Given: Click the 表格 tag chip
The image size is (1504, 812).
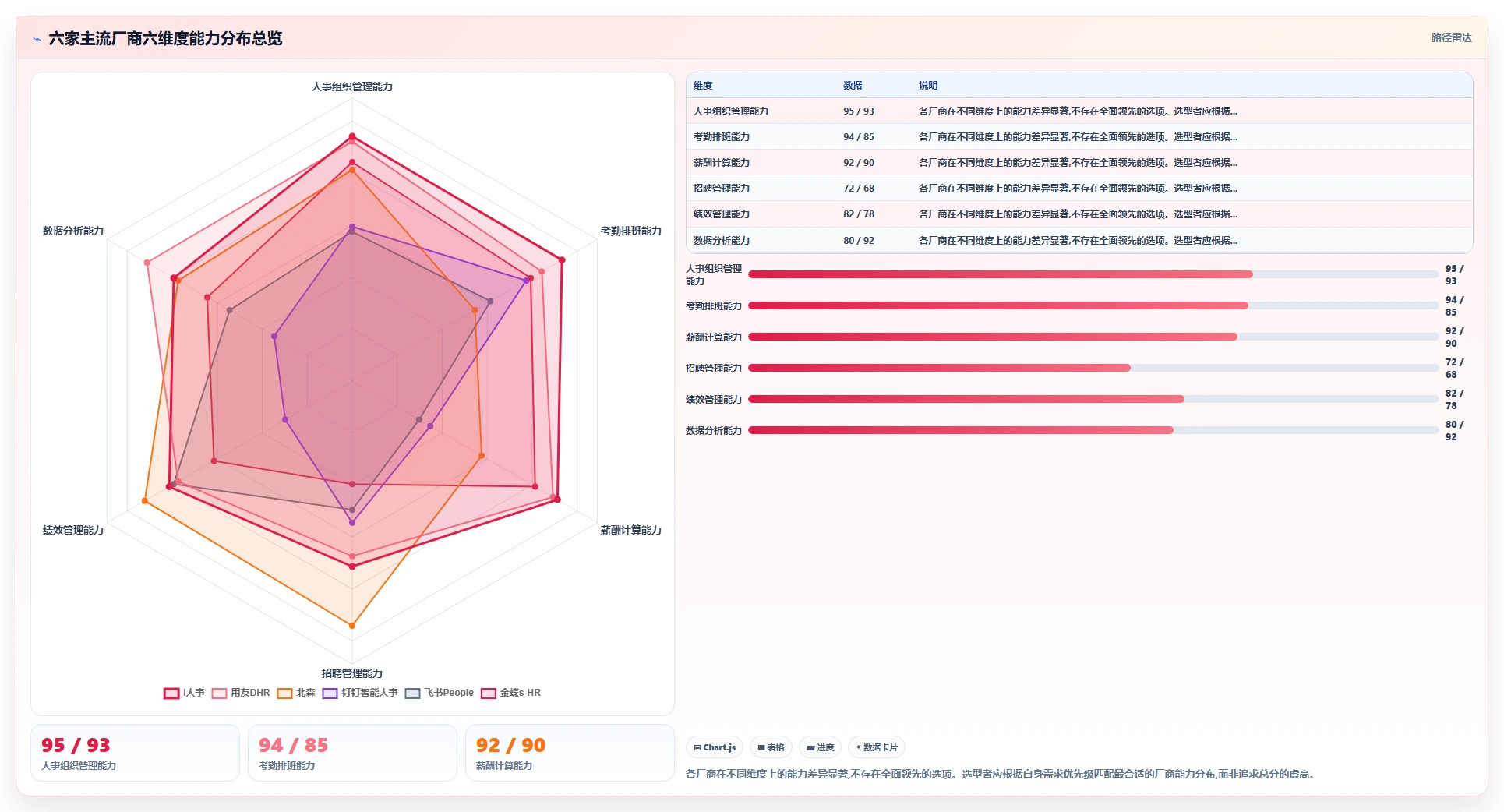Looking at the screenshot, I should 771,747.
